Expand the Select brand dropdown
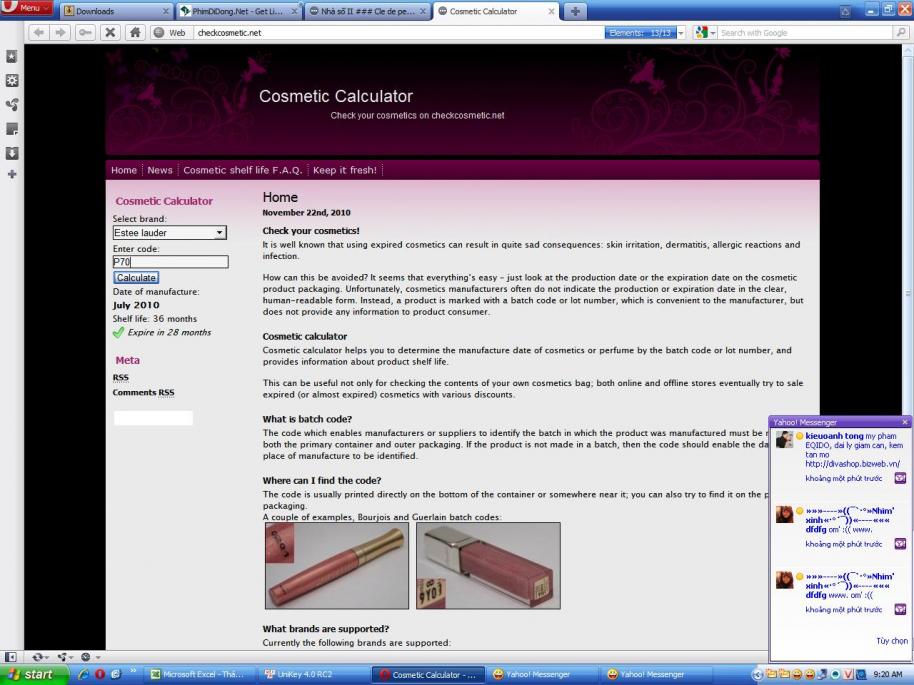 [x=220, y=233]
